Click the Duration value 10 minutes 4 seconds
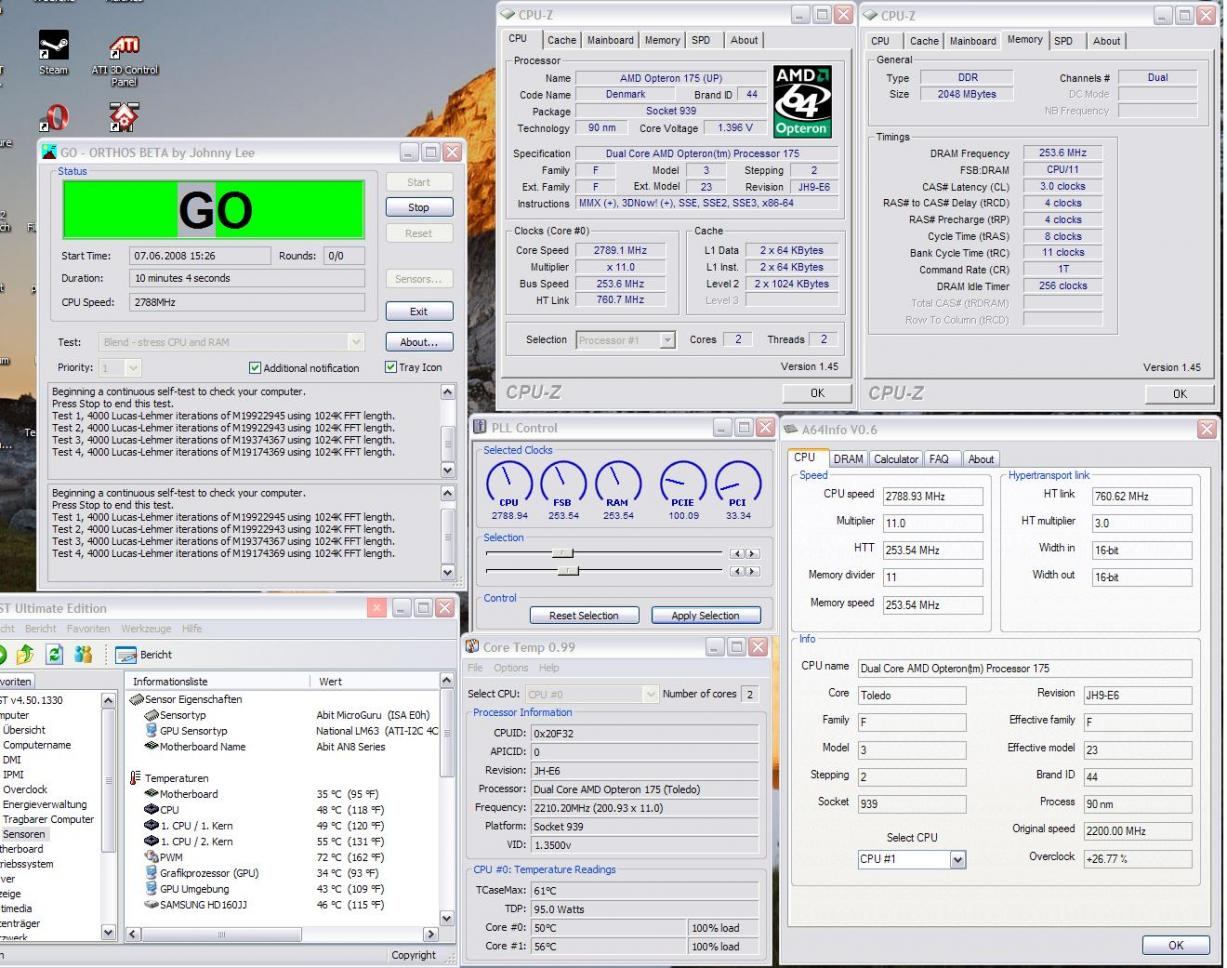This screenshot has width=1227, height=968. [248, 278]
